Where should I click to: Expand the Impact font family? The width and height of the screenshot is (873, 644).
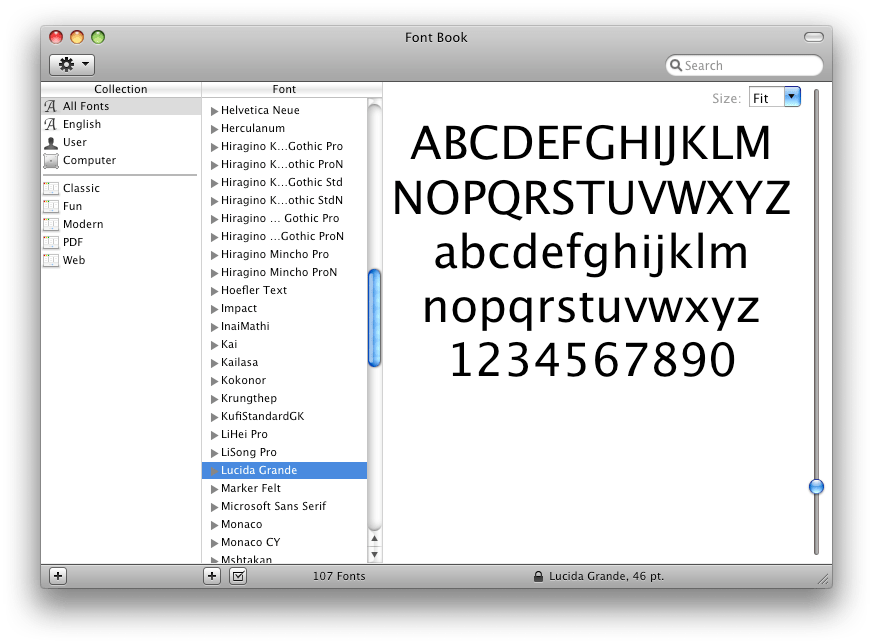pos(214,308)
